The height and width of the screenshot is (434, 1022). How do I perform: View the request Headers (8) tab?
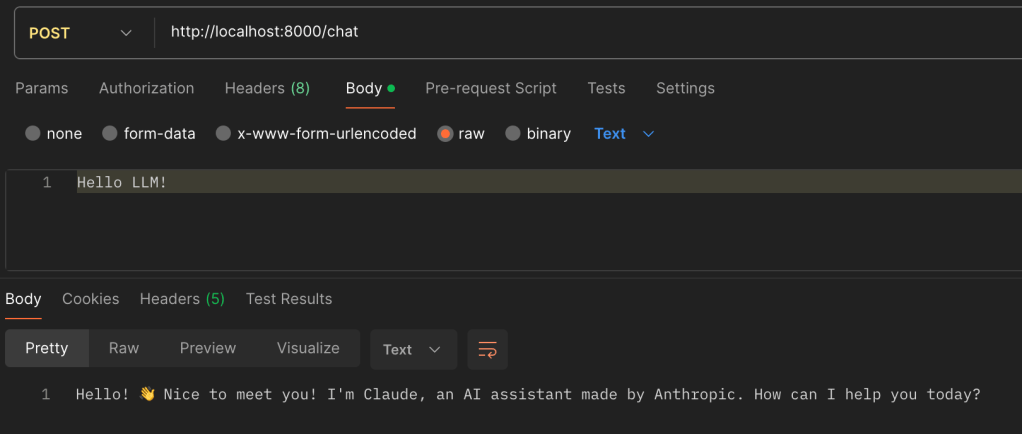(267, 88)
